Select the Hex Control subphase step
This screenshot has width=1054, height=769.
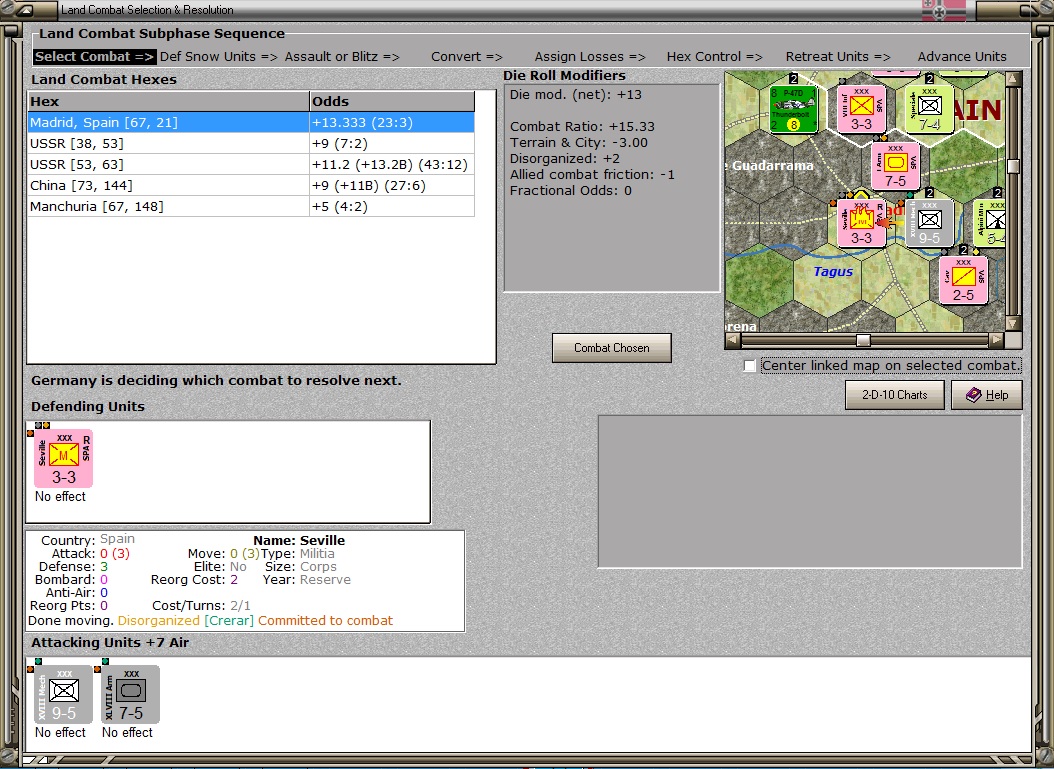tap(715, 56)
